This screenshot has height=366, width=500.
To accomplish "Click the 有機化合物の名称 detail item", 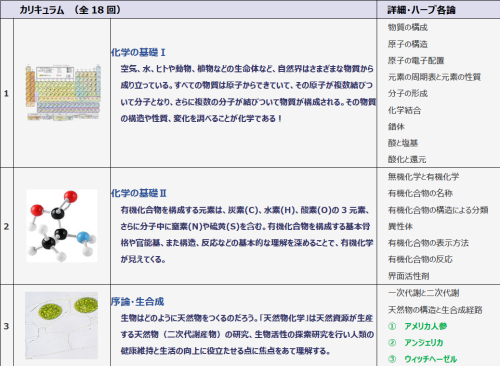I will click(420, 193).
